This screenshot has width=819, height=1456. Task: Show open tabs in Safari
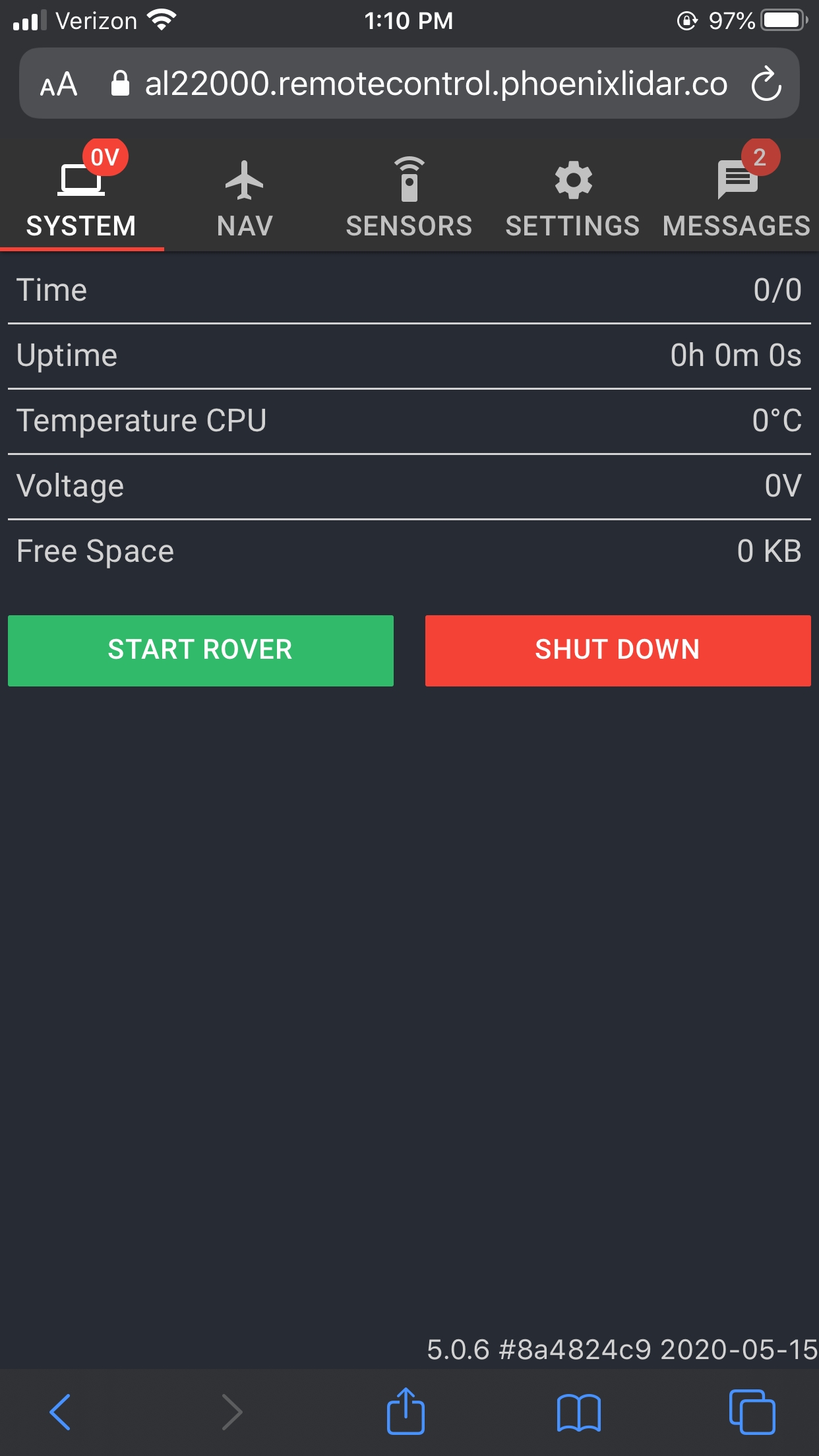752,1412
